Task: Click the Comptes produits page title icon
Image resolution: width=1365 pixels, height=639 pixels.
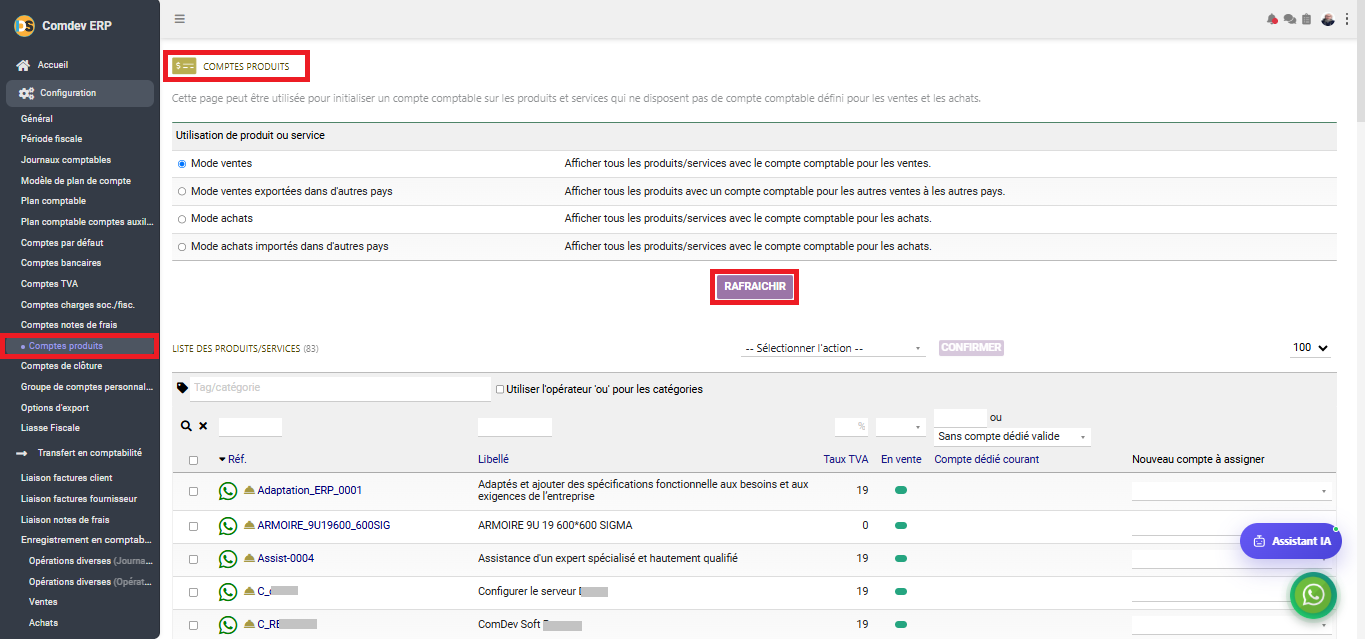Action: tap(184, 67)
